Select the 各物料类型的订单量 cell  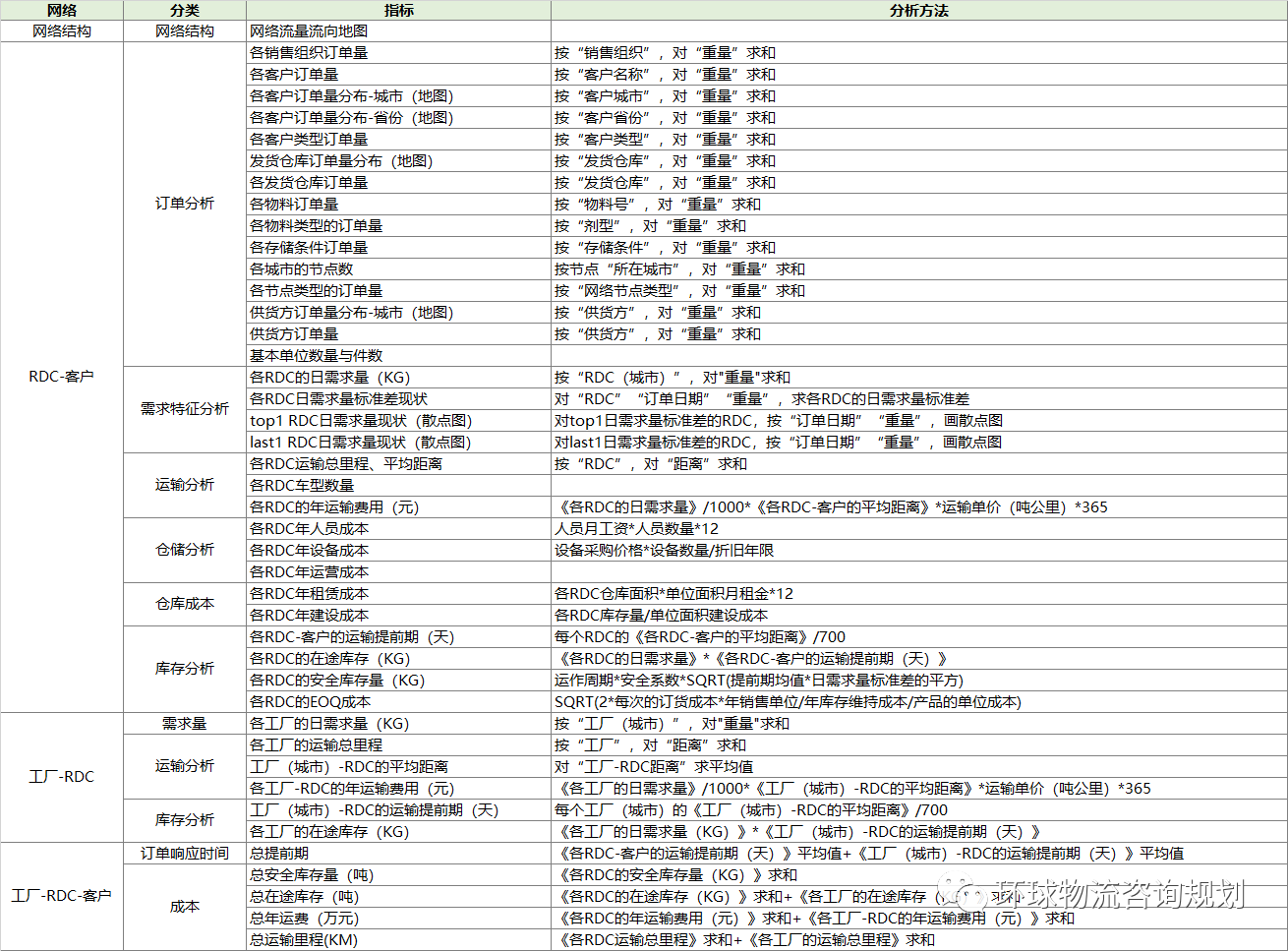coord(398,225)
